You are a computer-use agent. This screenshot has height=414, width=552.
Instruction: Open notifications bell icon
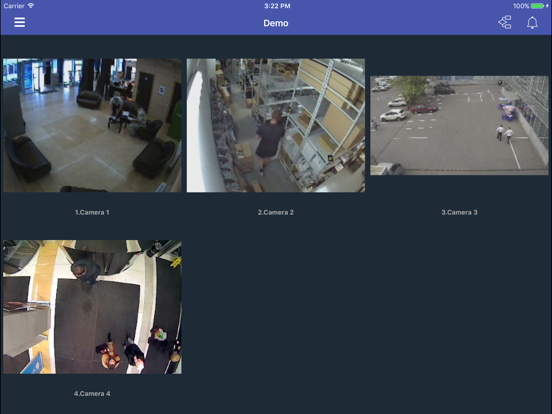[532, 23]
